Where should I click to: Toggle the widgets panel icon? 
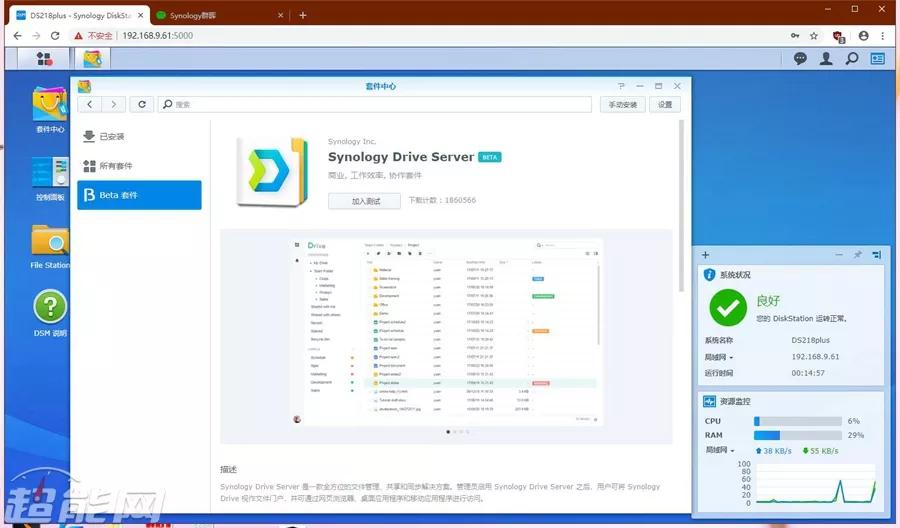tap(878, 59)
